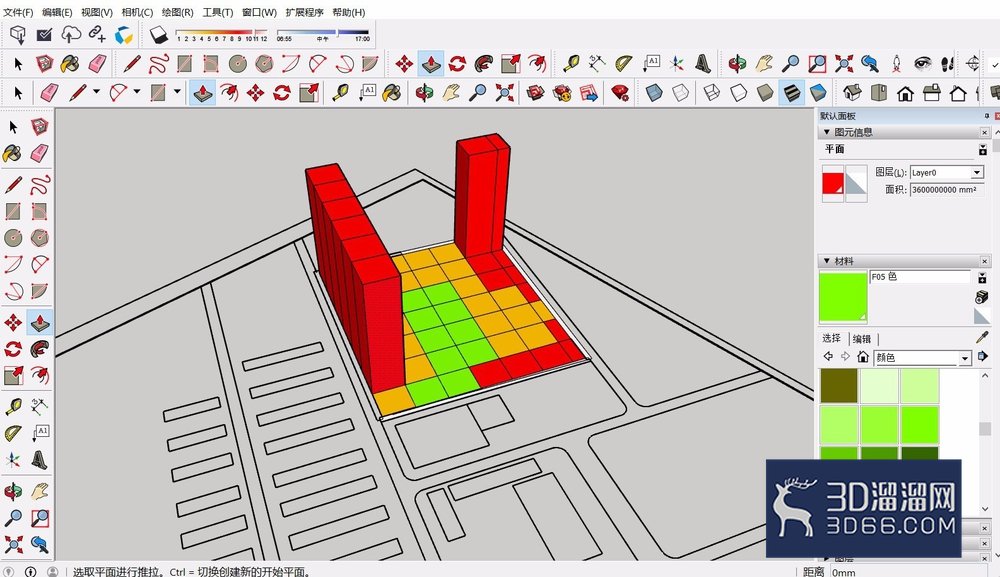Image resolution: width=1000 pixels, height=577 pixels.
Task: Switch to the 编辑 tab in materials
Action: coord(862,339)
